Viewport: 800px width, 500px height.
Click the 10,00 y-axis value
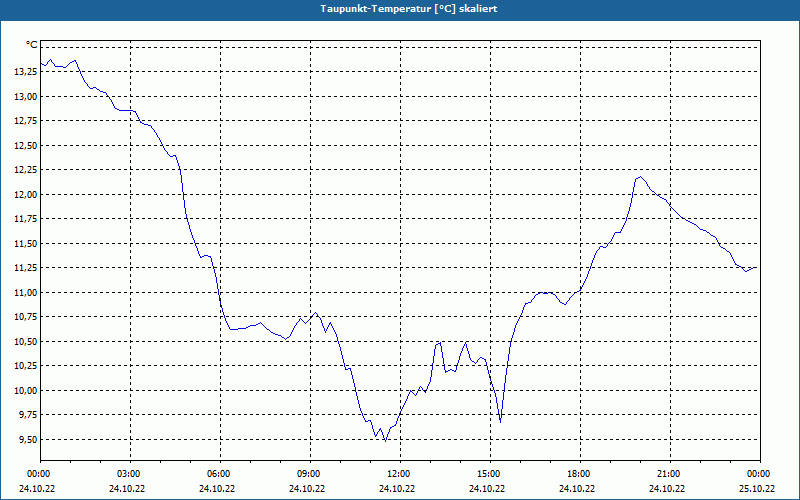click(26, 390)
